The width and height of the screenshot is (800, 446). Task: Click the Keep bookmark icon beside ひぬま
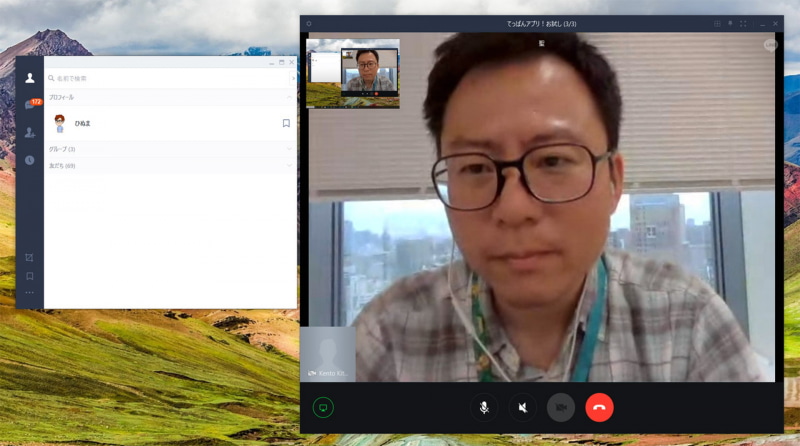[x=286, y=123]
